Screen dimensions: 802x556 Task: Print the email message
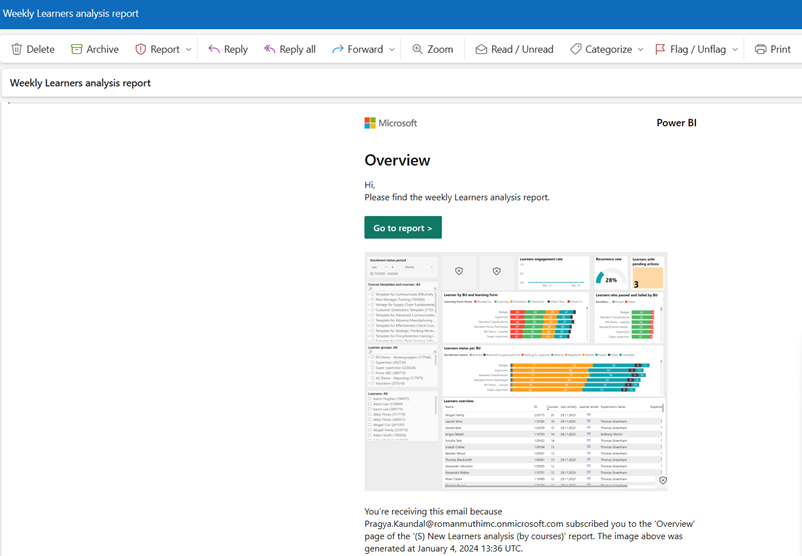point(772,49)
